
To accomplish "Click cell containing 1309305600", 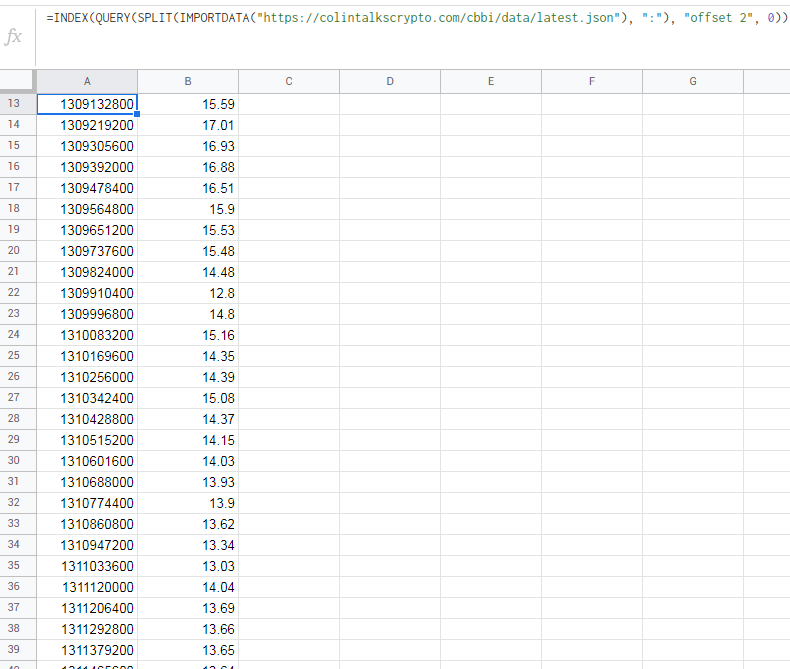I will click(87, 146).
